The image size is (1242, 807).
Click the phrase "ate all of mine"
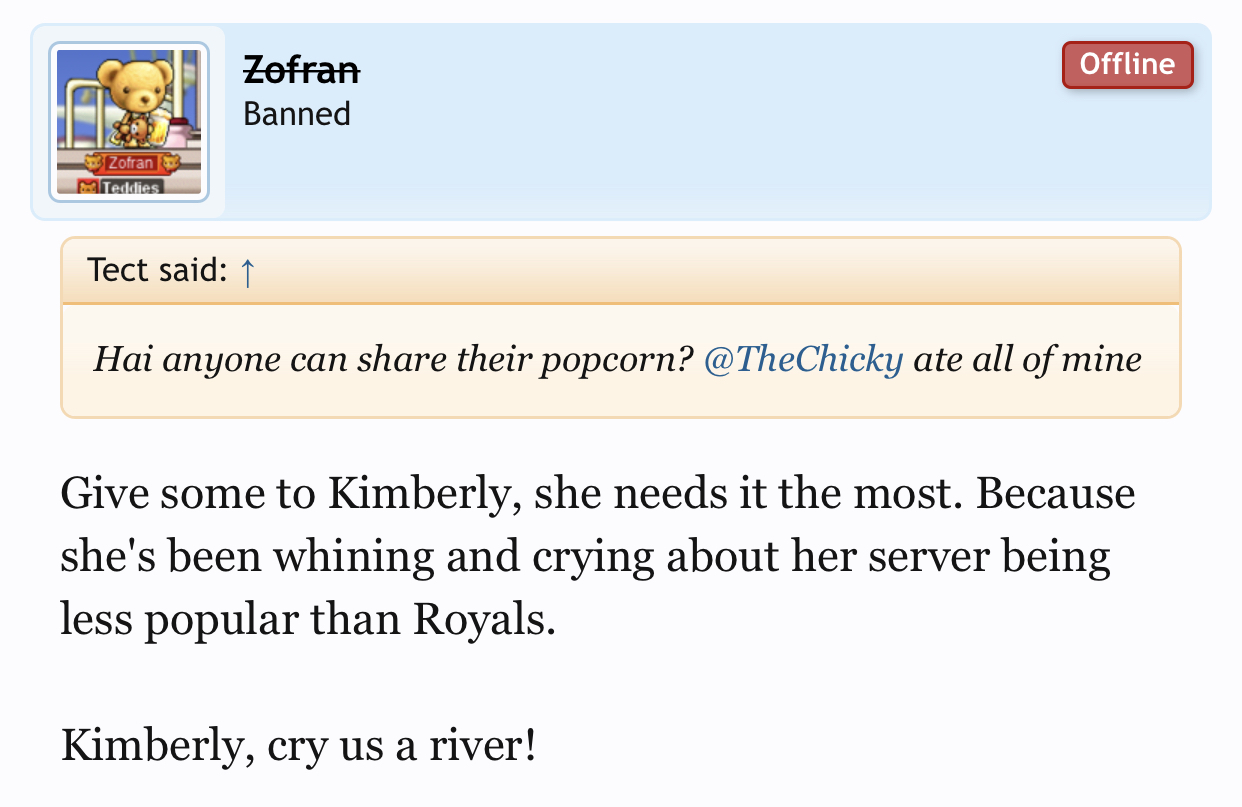(x=1027, y=360)
